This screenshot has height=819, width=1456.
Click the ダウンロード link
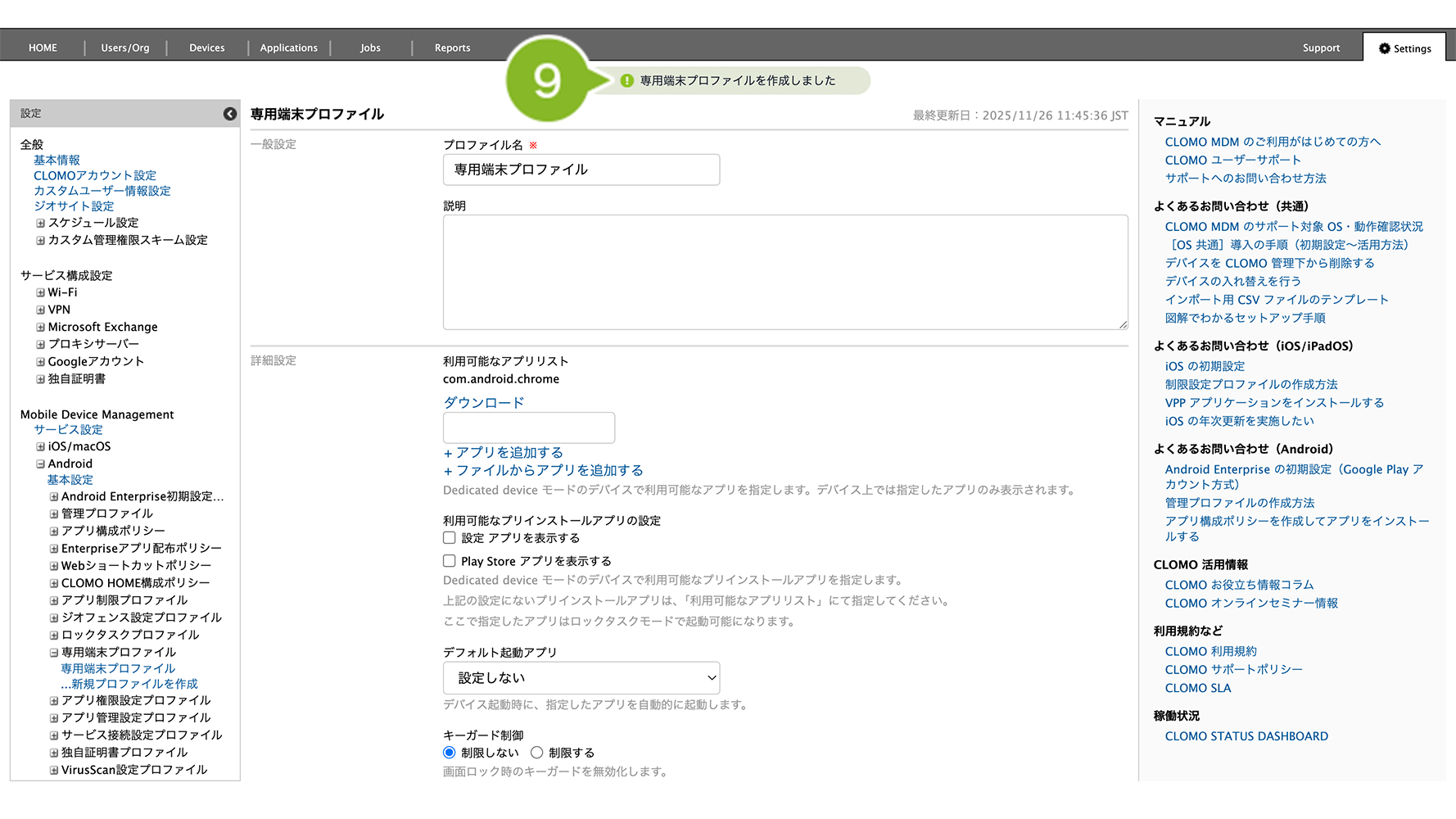point(483,403)
